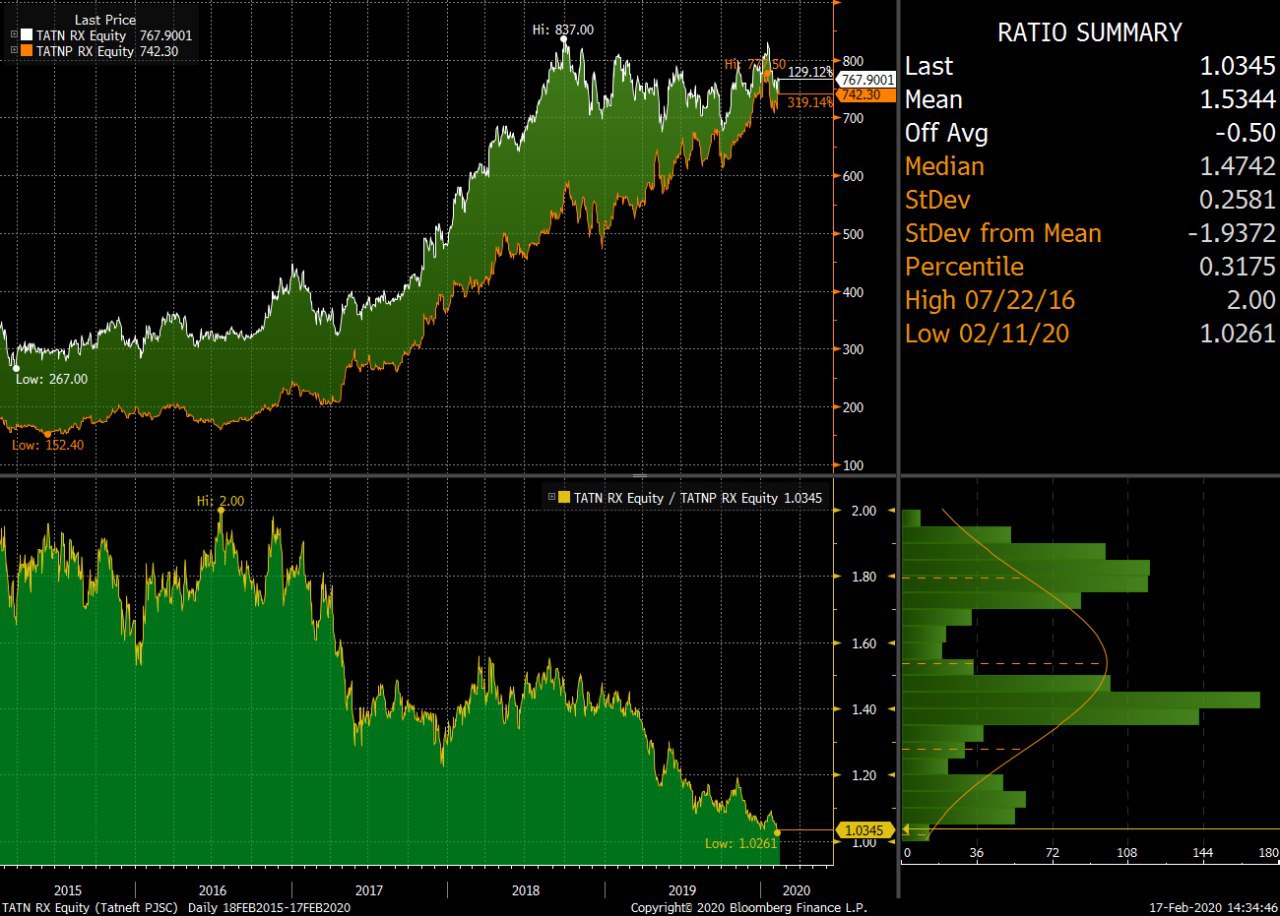Click the 2019 label on time axis

click(682, 890)
